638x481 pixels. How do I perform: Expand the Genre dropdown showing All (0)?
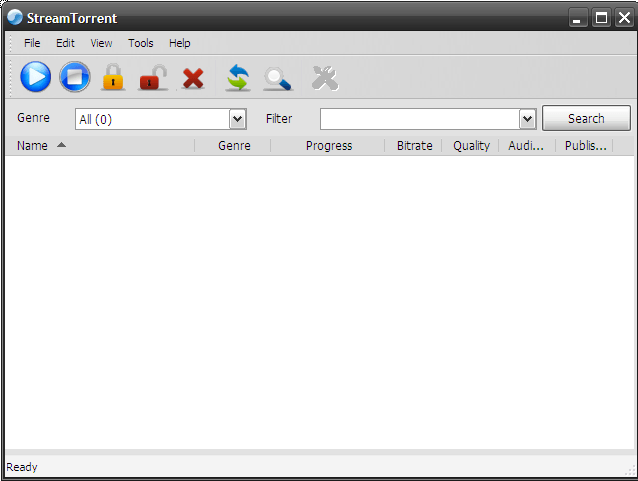pos(237,119)
